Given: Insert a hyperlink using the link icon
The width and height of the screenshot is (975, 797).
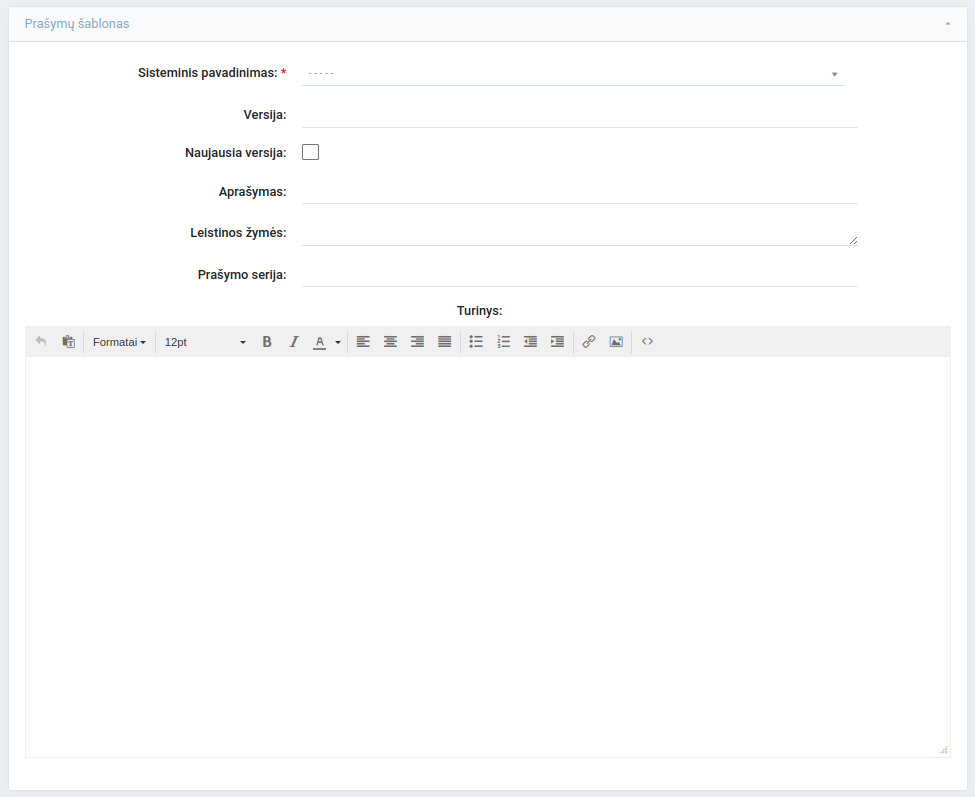Looking at the screenshot, I should (x=589, y=341).
